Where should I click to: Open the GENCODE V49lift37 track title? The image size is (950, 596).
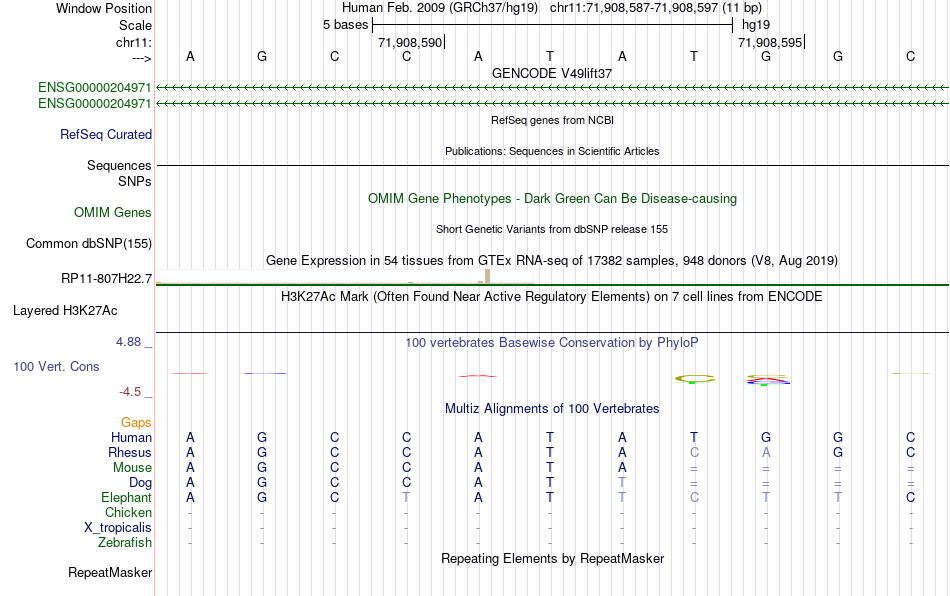552,73
